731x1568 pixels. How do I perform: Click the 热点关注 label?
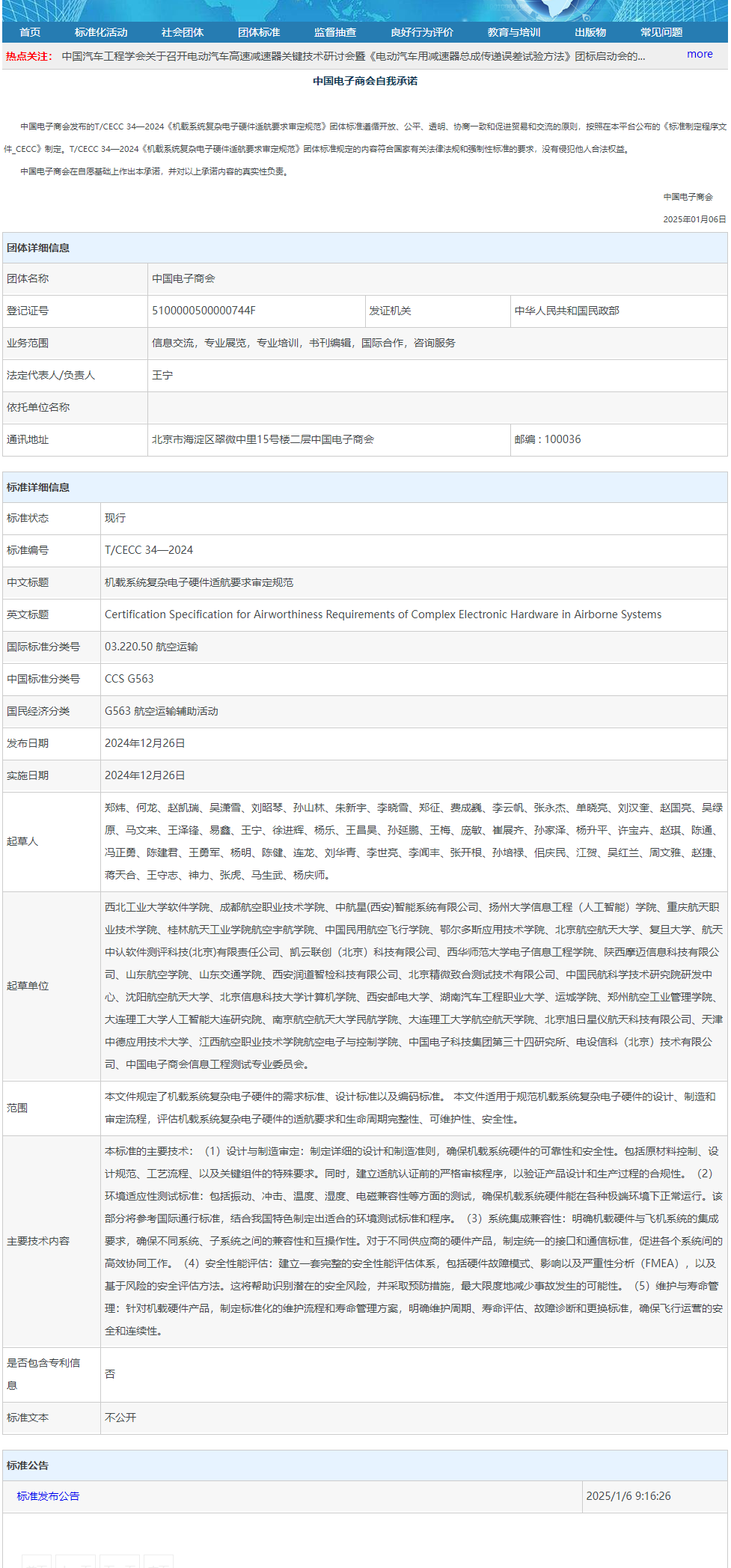[28, 56]
